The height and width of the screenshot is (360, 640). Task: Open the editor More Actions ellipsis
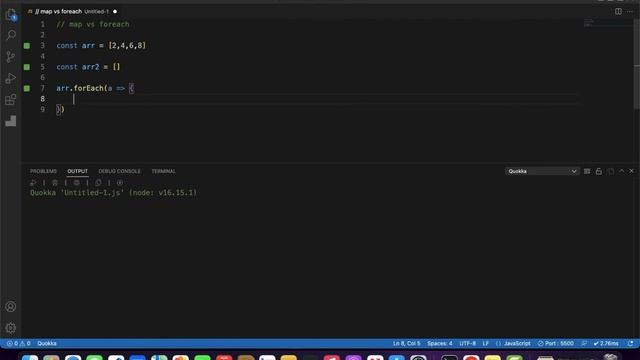[630, 11]
